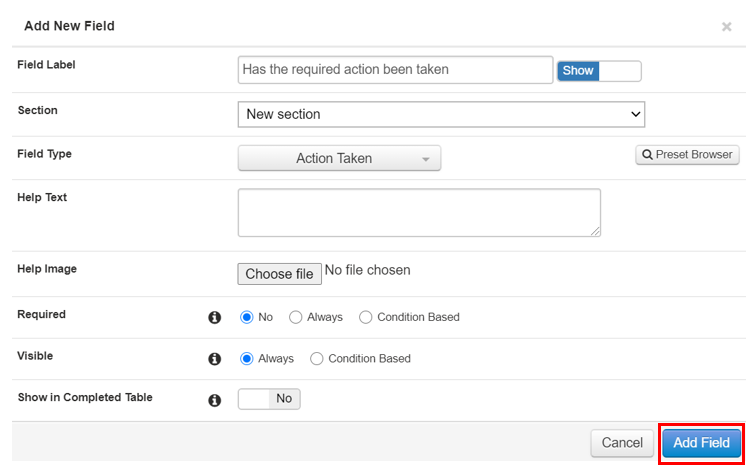The width and height of the screenshot is (756, 476).
Task: Click the info icon next to Visible
Action: (214, 358)
